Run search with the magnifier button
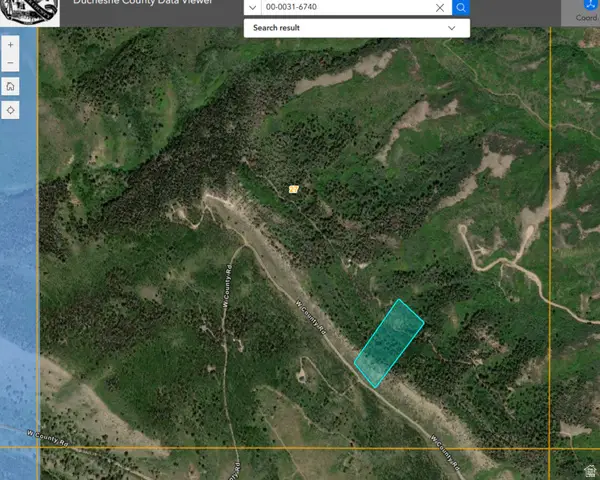The image size is (600, 480). pyautogui.click(x=461, y=7)
